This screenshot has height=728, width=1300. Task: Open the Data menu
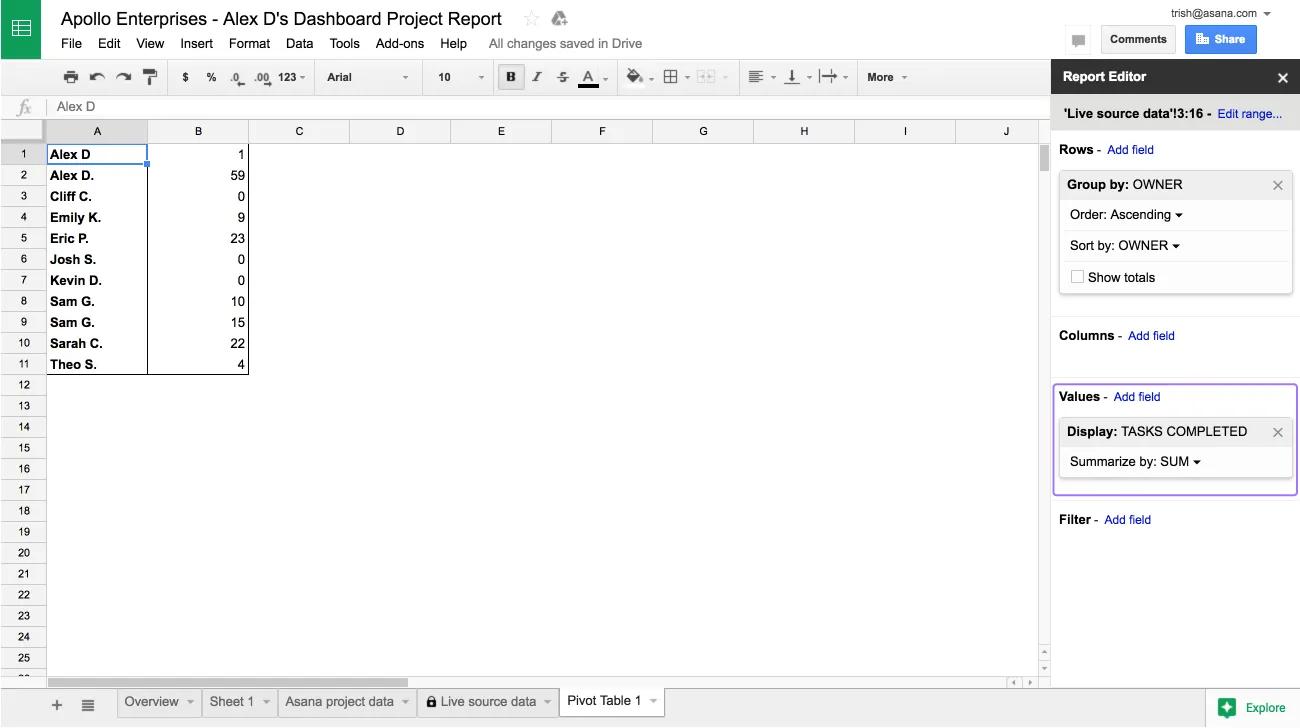[x=299, y=43]
